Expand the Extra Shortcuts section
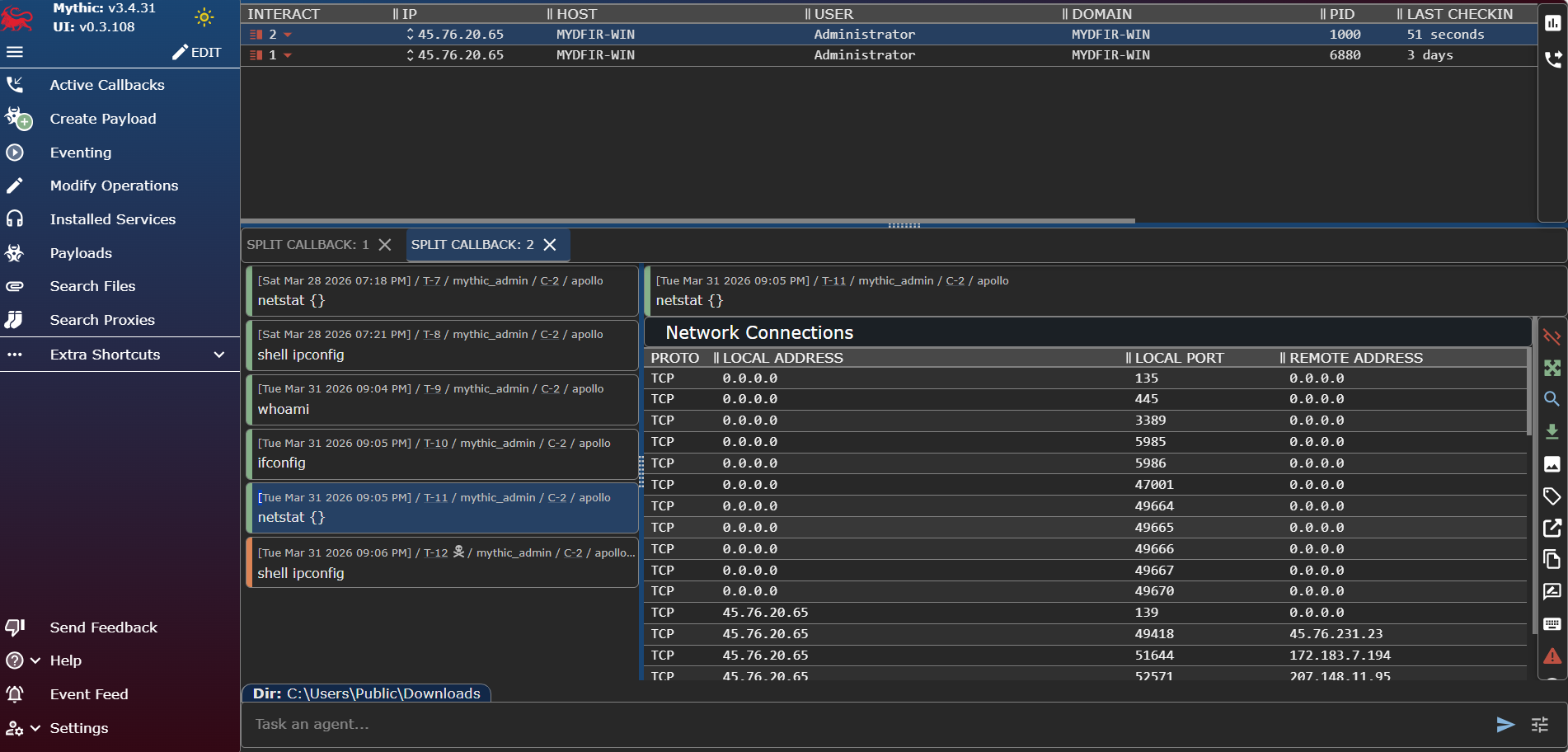This screenshot has height=752, width=1568. coord(218,355)
